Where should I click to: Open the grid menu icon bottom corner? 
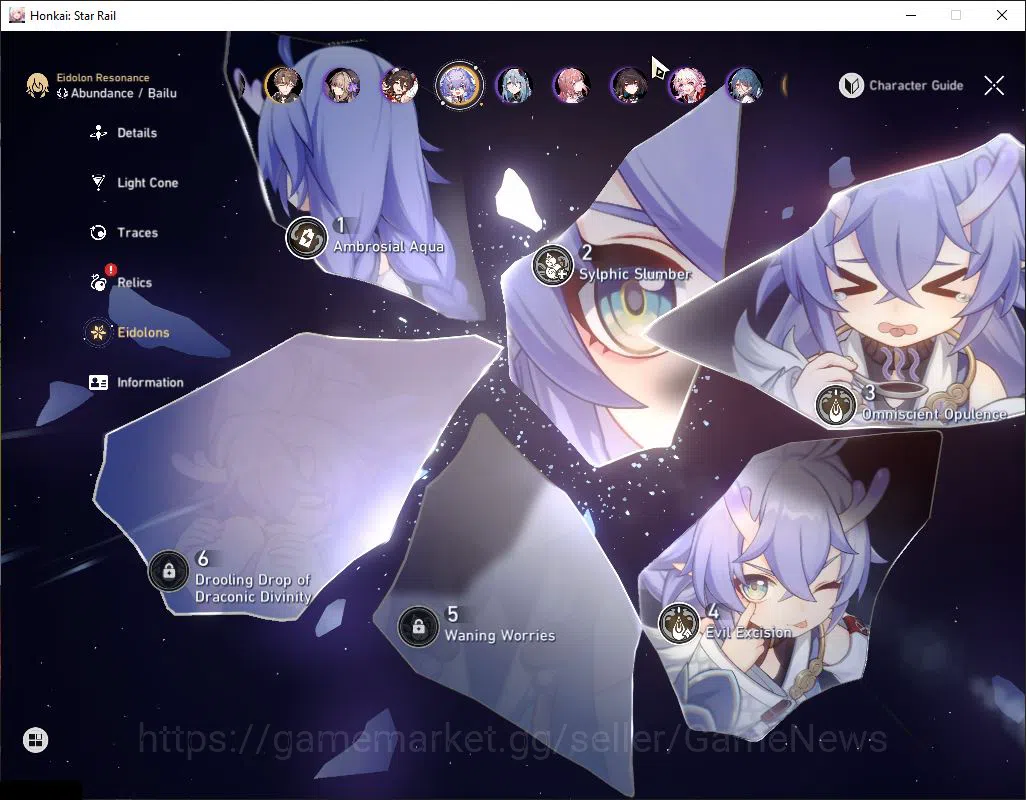(x=35, y=740)
